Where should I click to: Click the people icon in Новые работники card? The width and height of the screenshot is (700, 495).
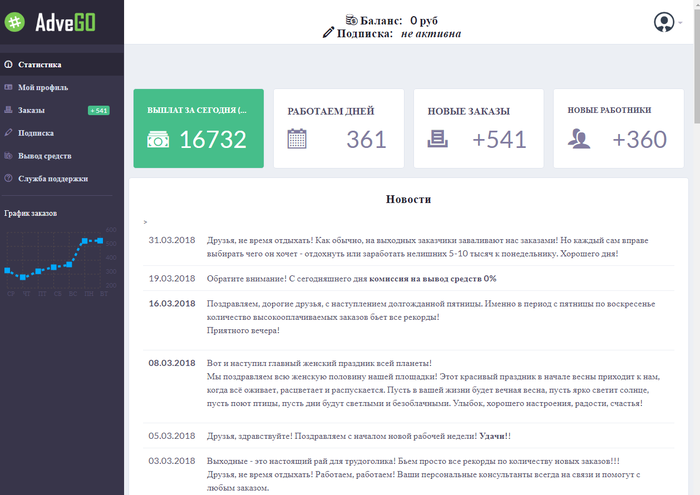[578, 141]
